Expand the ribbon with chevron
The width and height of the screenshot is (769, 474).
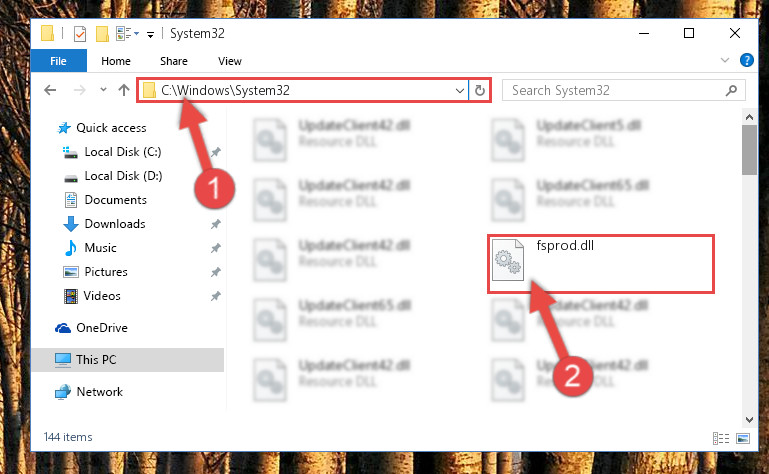point(724,60)
